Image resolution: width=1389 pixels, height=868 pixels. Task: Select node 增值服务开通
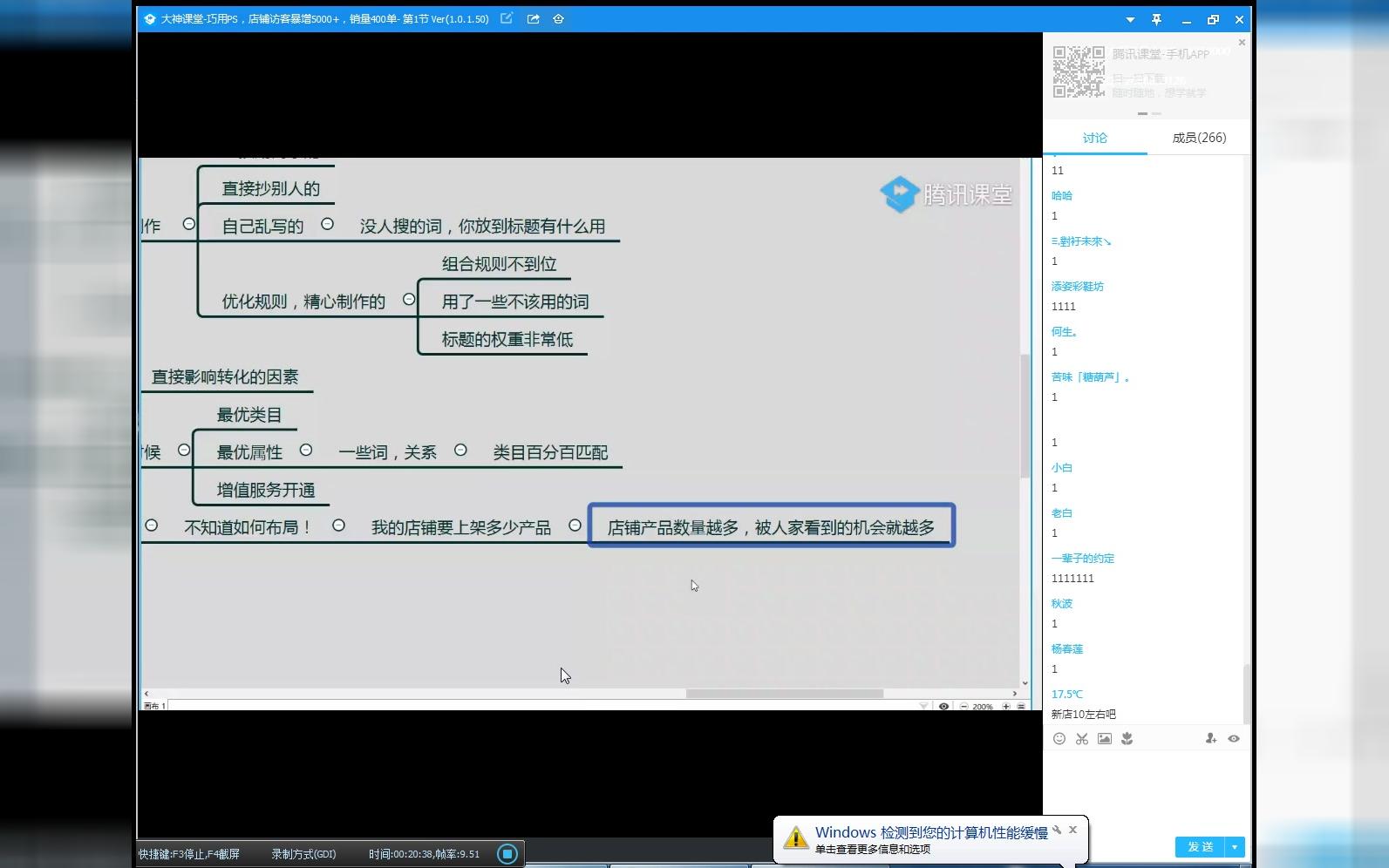click(x=265, y=490)
